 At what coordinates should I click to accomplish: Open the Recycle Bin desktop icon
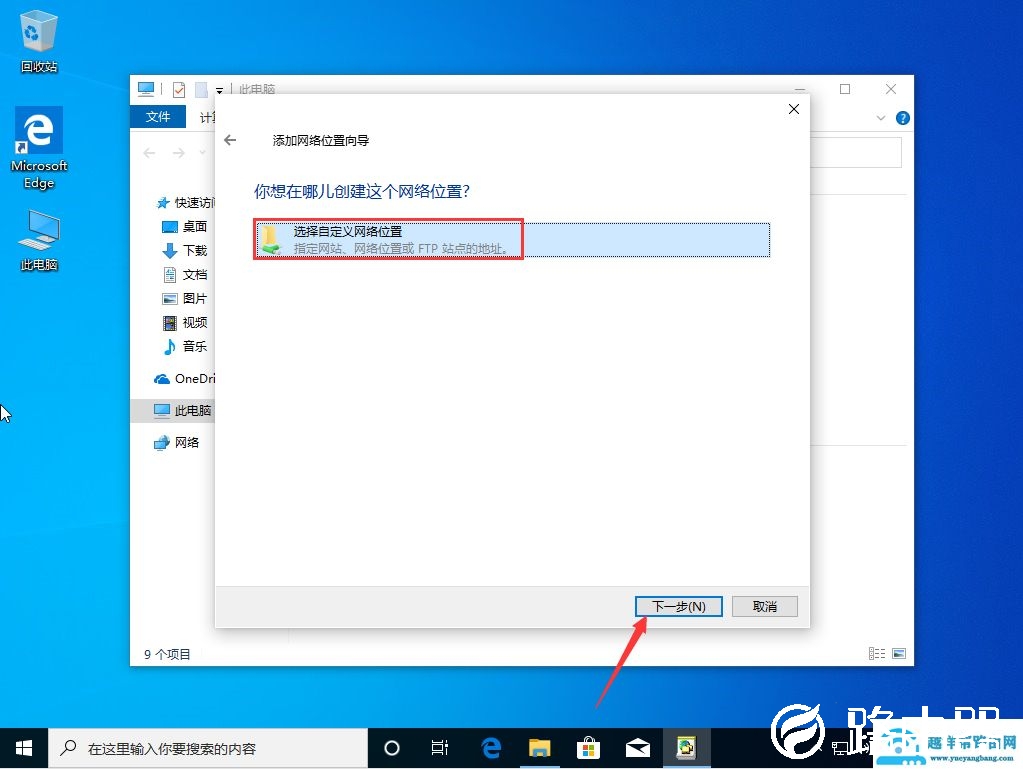(39, 40)
